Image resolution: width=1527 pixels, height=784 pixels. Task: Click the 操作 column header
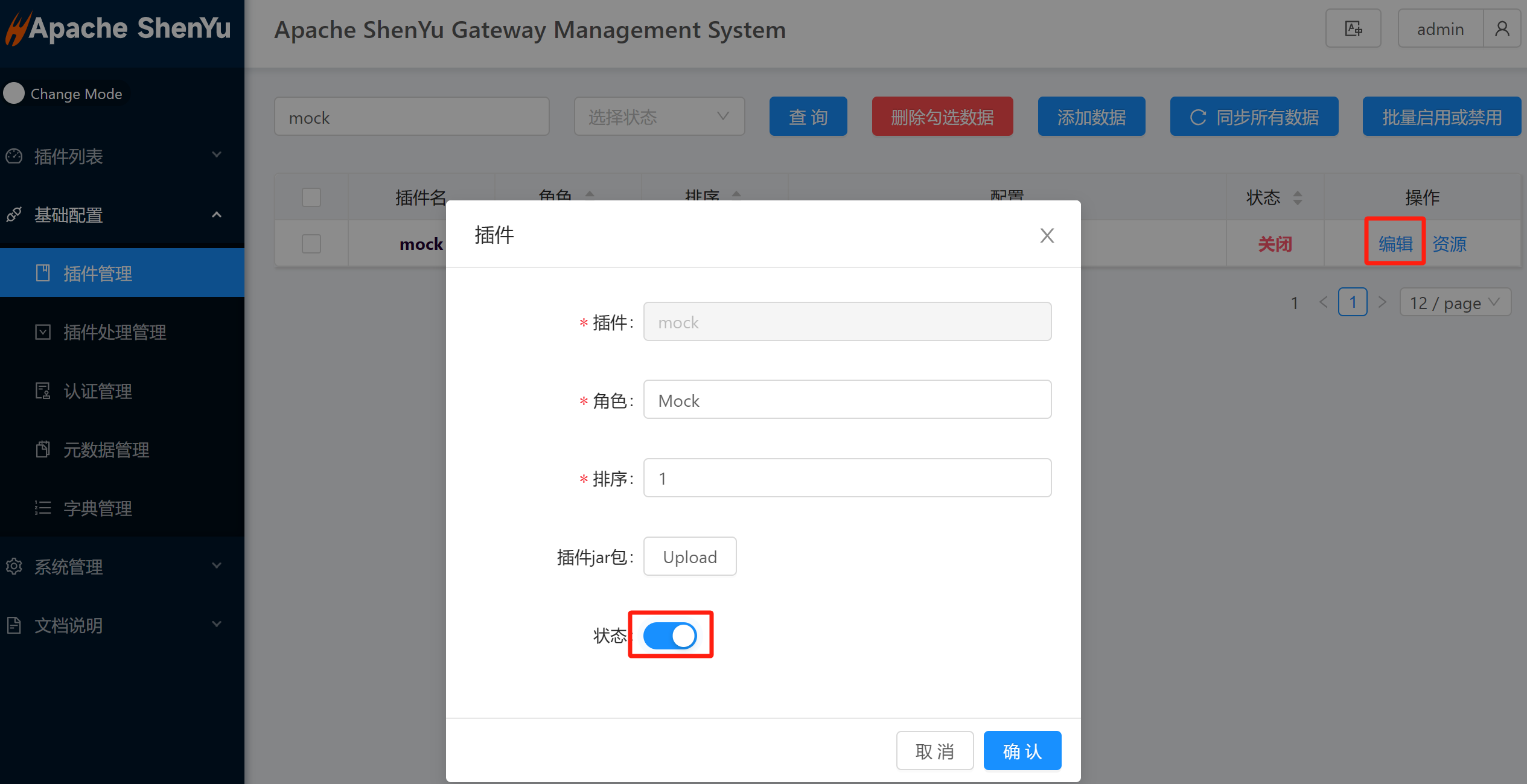pos(1422,197)
